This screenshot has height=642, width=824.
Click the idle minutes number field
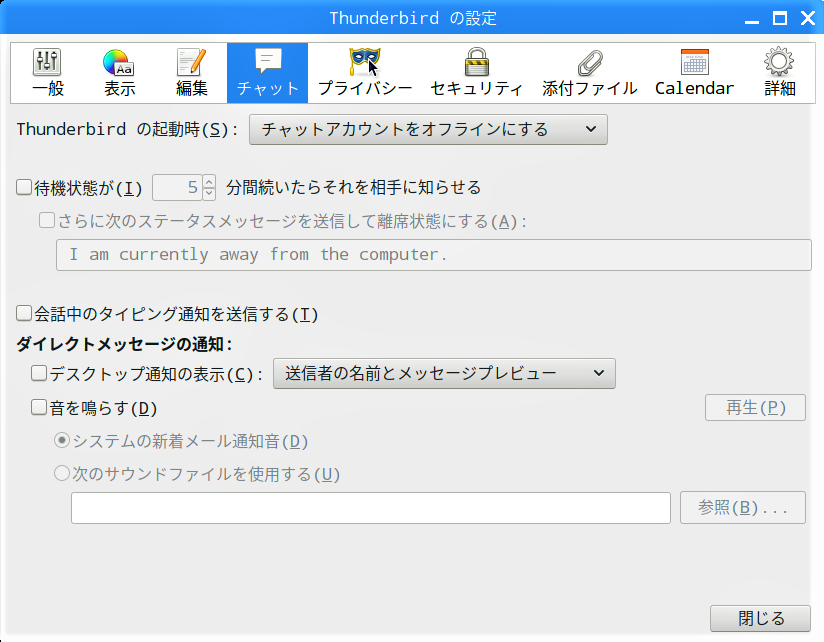[x=178, y=187]
